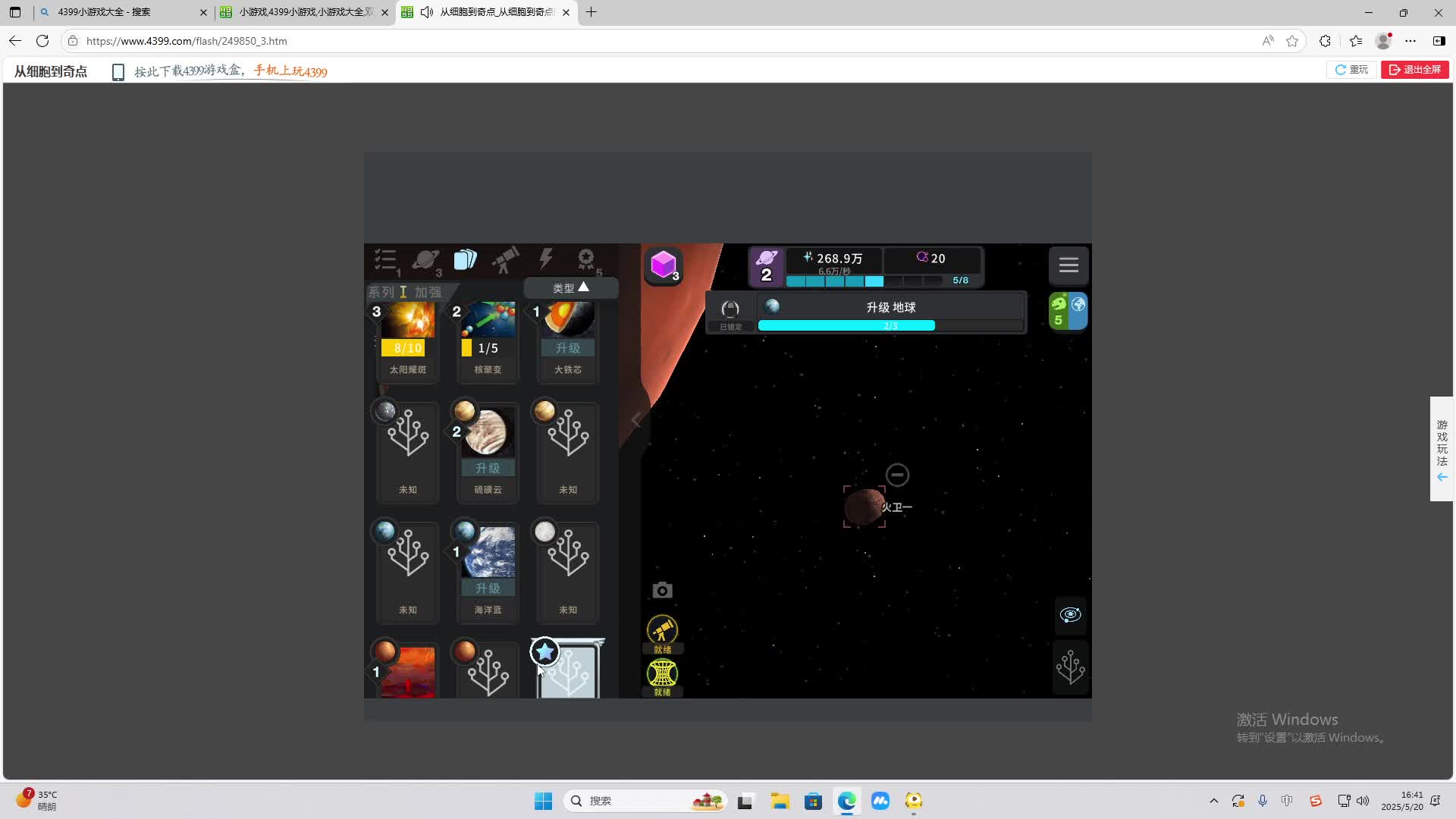Activate the yellow telescope ability
This screenshot has width=1456, height=819.
662,631
